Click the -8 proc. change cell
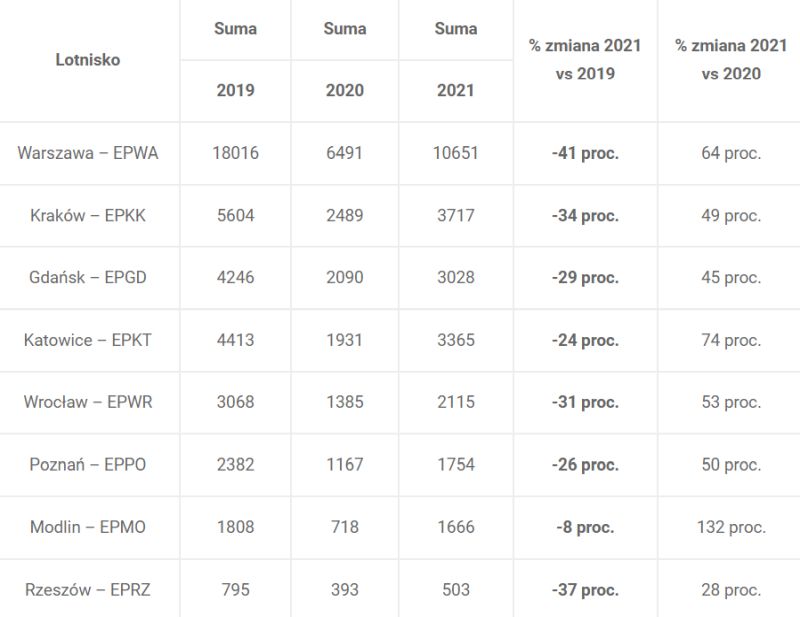Viewport: 800px width, 617px height. click(x=585, y=527)
